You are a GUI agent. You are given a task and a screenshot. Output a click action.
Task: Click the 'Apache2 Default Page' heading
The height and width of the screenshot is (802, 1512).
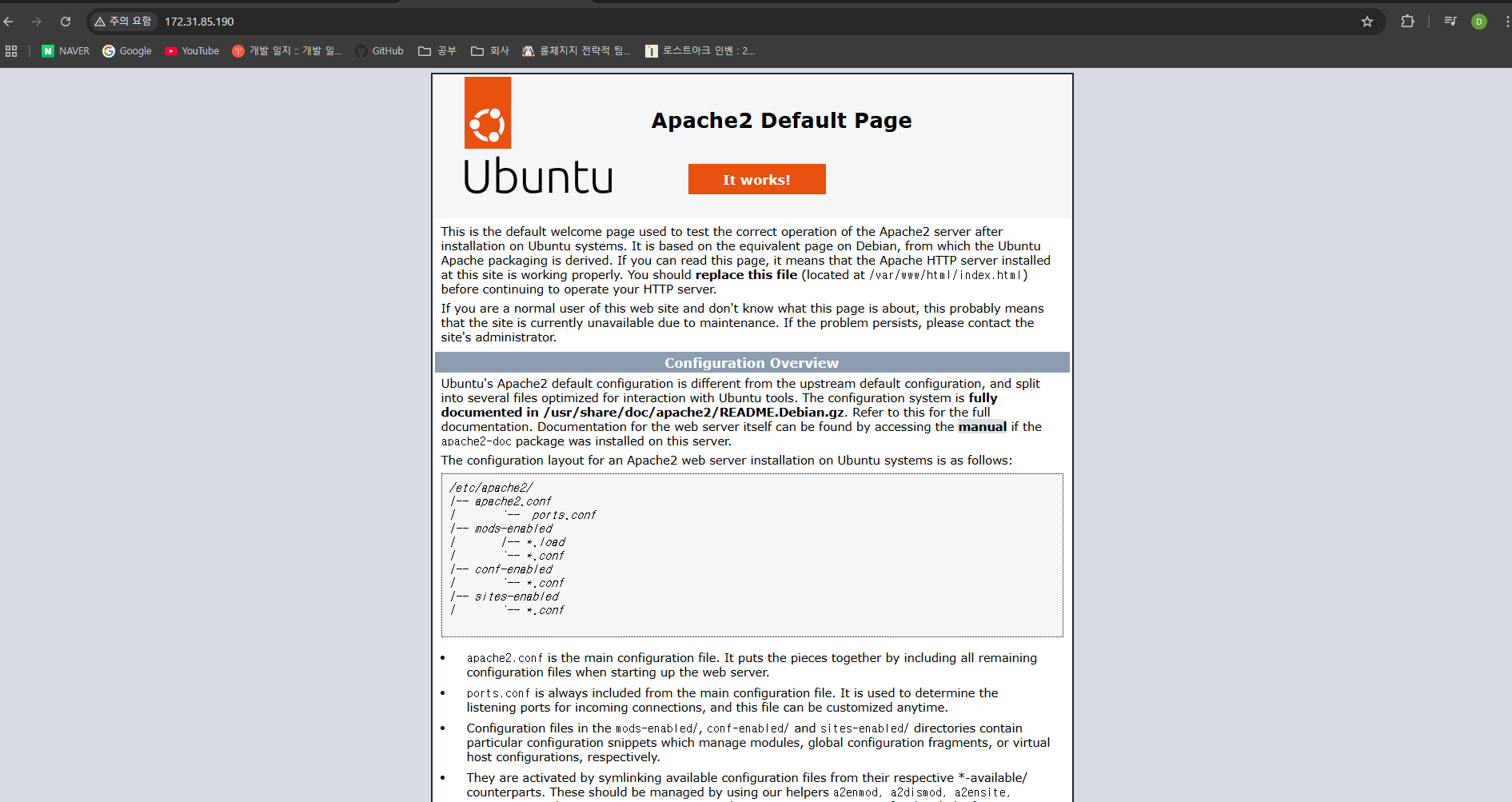tap(781, 121)
